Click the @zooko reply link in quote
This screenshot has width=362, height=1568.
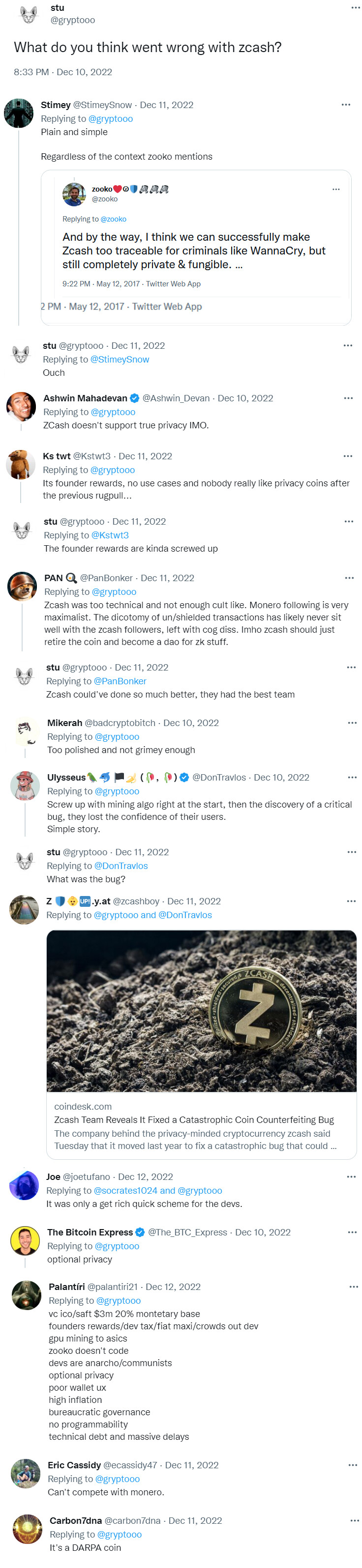[x=113, y=219]
